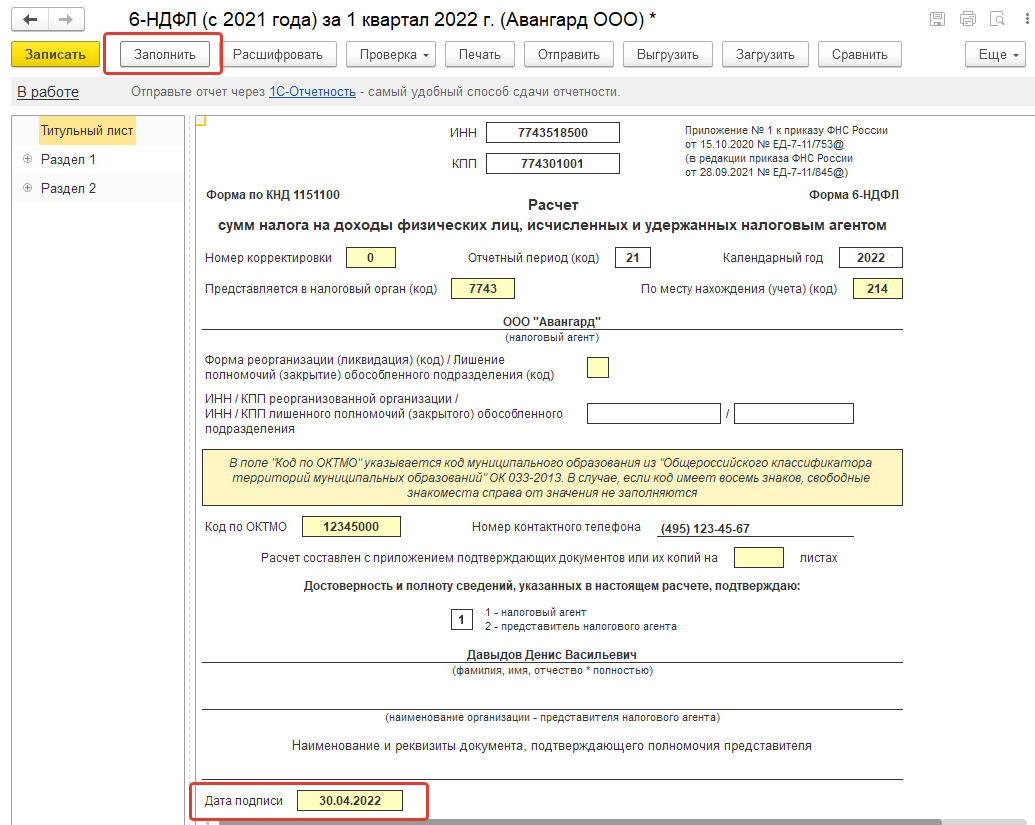Open the Еще dropdown menu
The height and width of the screenshot is (825, 1035).
(995, 54)
